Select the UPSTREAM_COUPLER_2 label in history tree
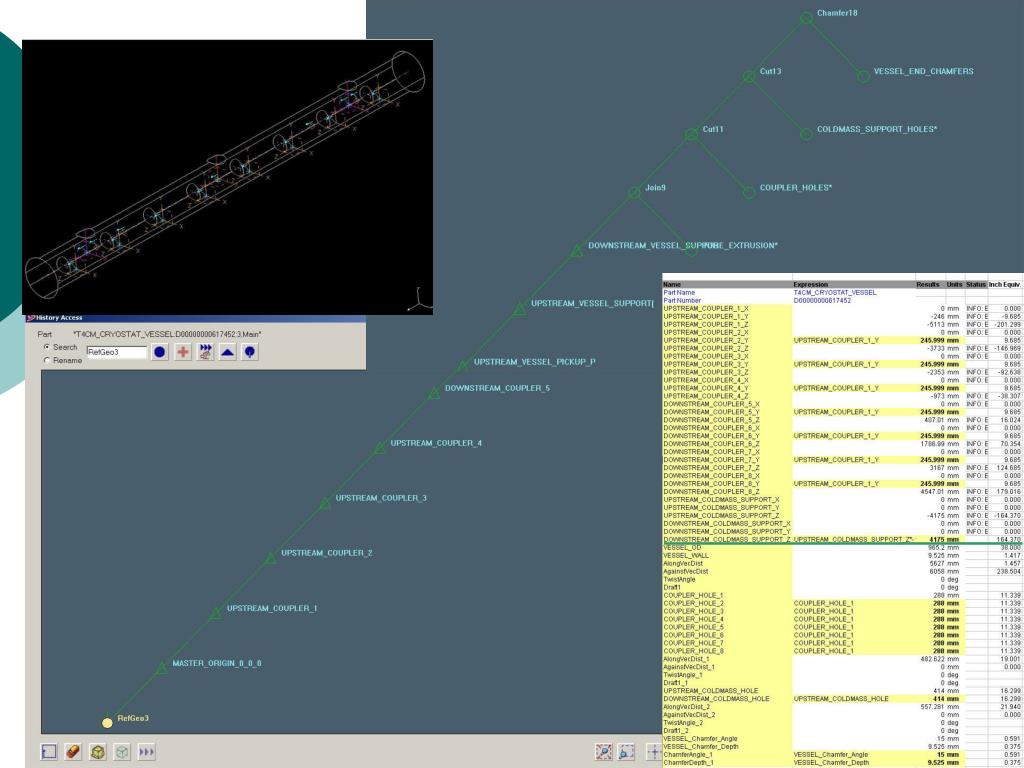Viewport: 1024px width, 768px height. pyautogui.click(x=327, y=552)
